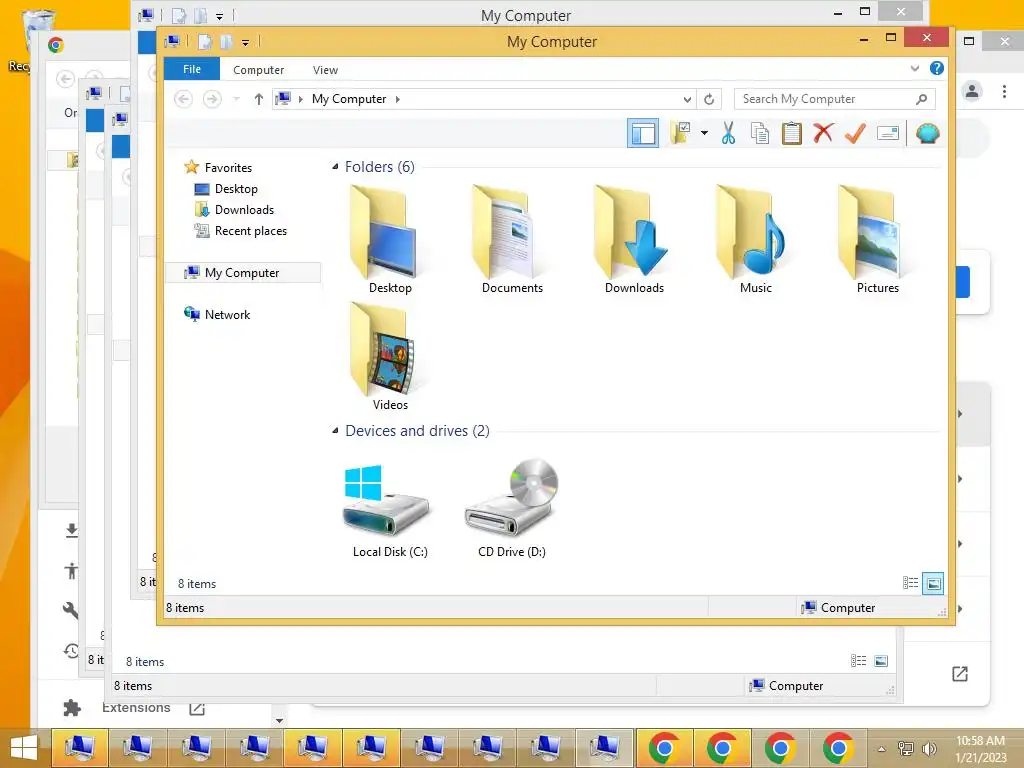
Task: Click the Paste clipboard toolbar icon
Action: [792, 133]
